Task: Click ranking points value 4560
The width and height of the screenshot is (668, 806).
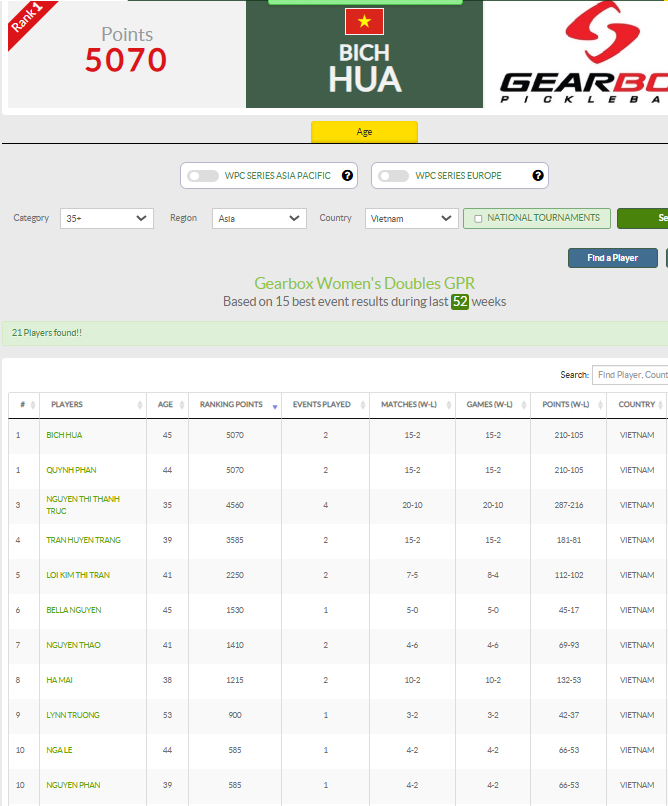Action: [x=235, y=505]
